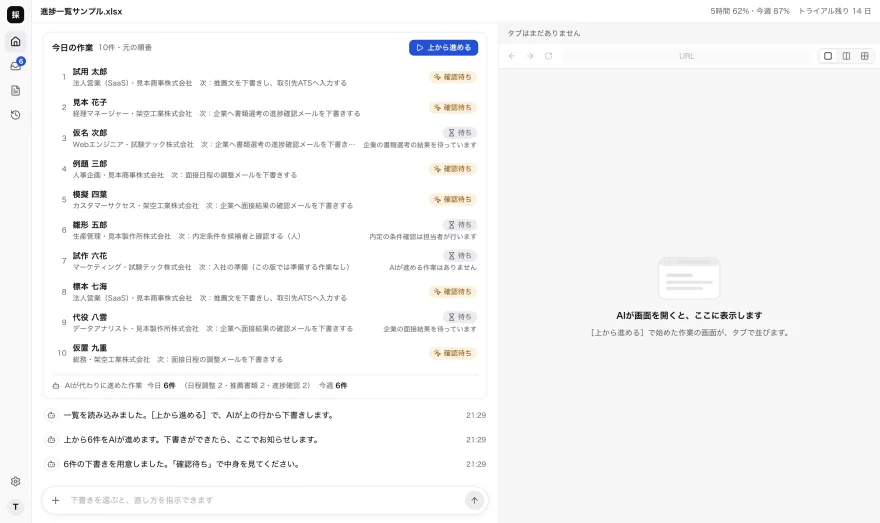880x523 pixels.
Task: Select the name 試用 太郎
Action: pyautogui.click(x=90, y=72)
